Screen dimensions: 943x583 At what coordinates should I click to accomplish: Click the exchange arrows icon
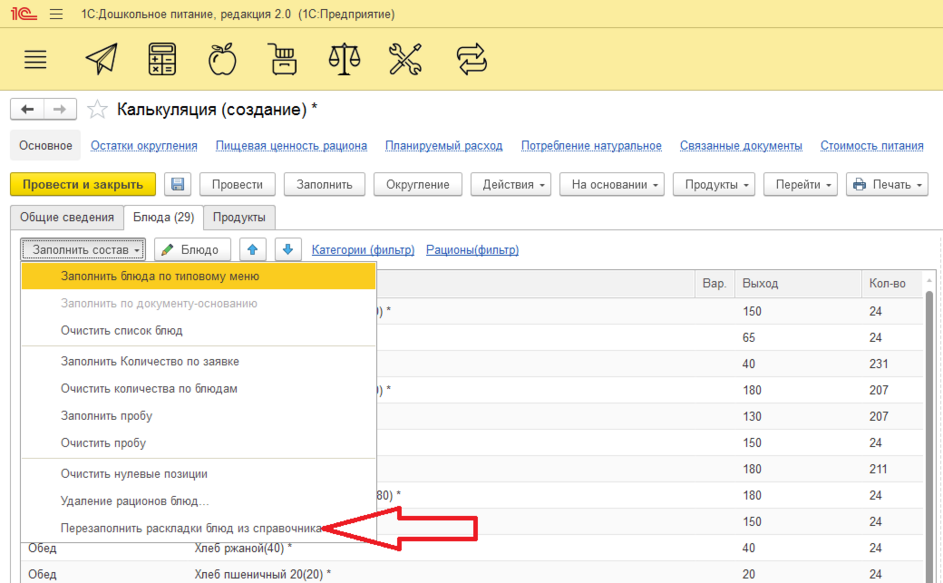pos(470,60)
